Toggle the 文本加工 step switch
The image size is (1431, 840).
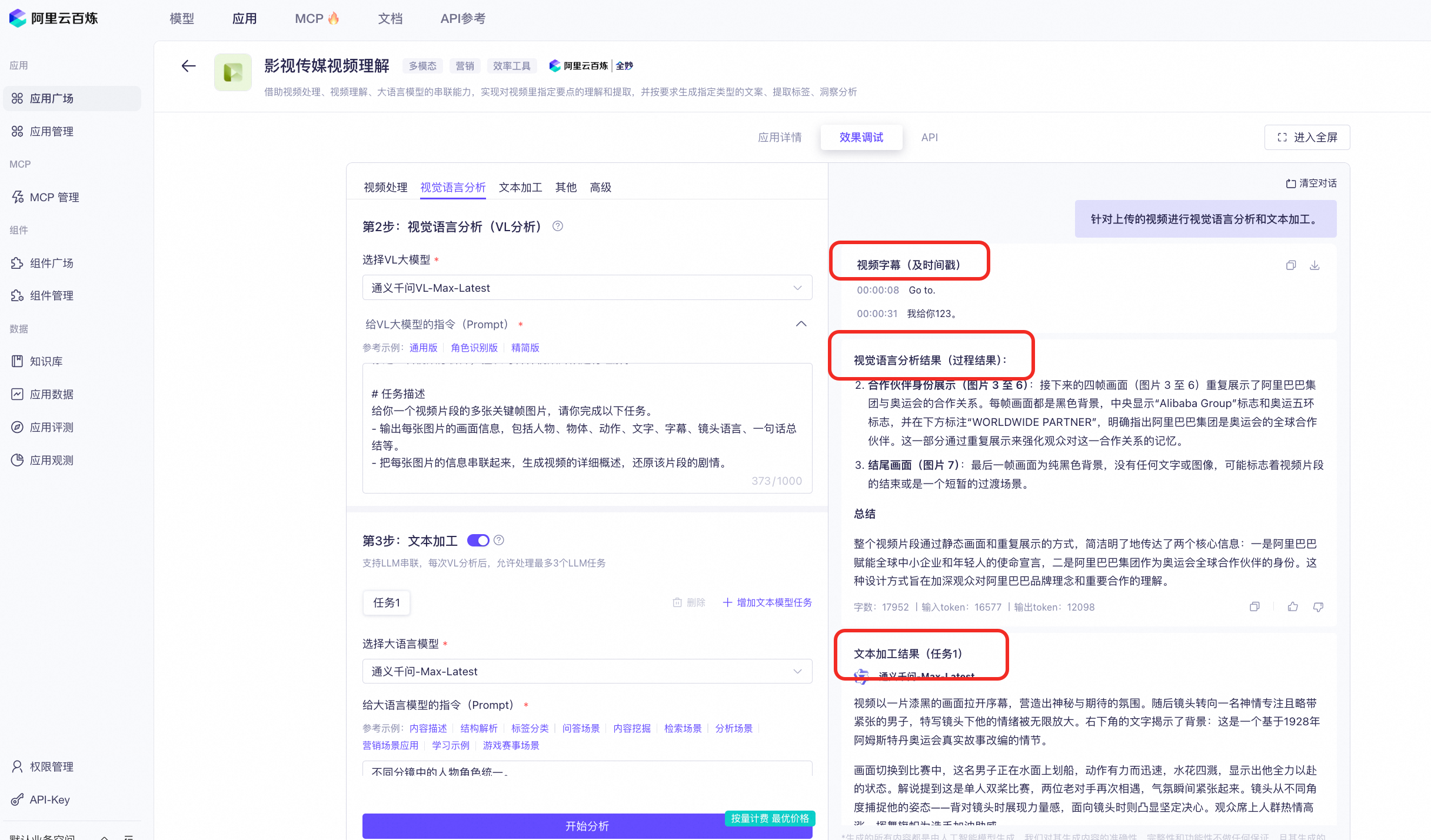pyautogui.click(x=478, y=540)
